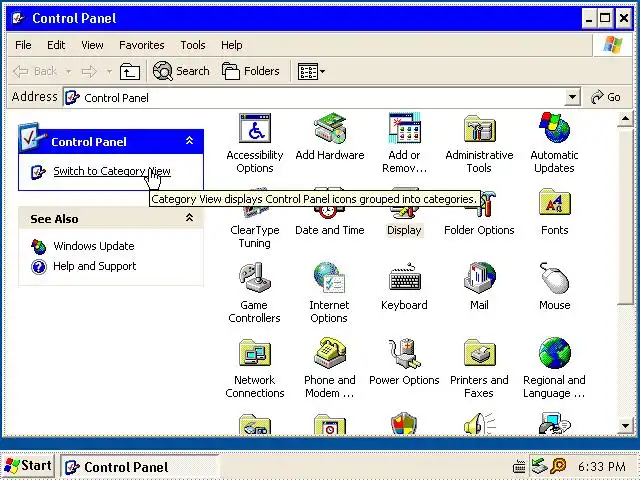
Task: Click the network tray icon
Action: point(539,466)
